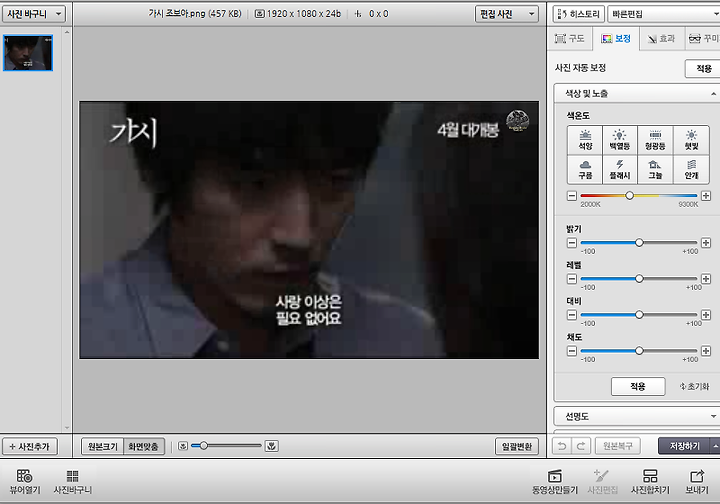
Task: Select the 플래시 flash preset
Action: click(x=620, y=169)
